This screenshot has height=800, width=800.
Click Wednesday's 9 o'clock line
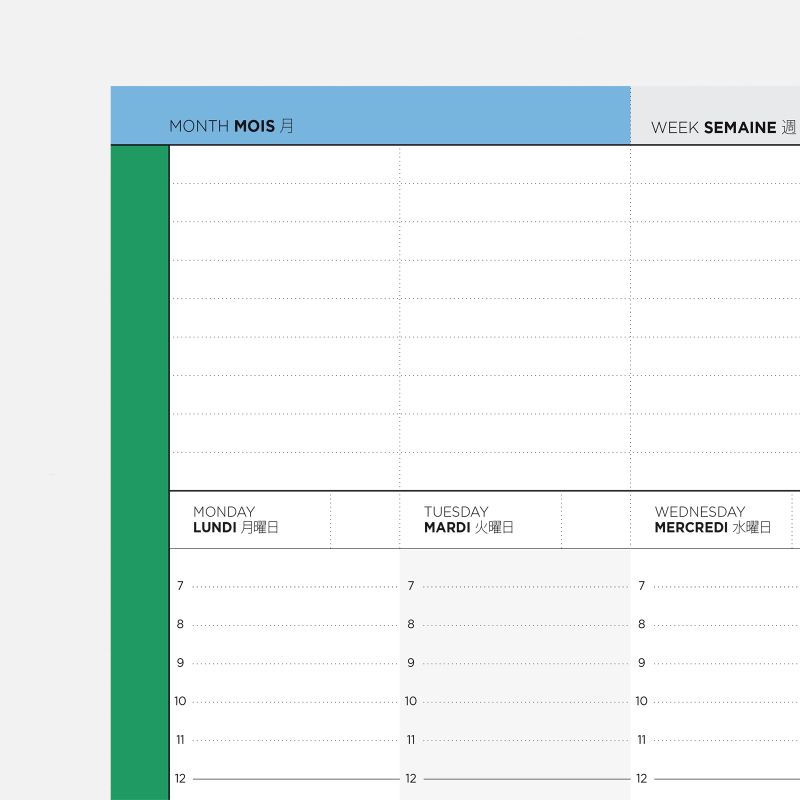[725, 663]
